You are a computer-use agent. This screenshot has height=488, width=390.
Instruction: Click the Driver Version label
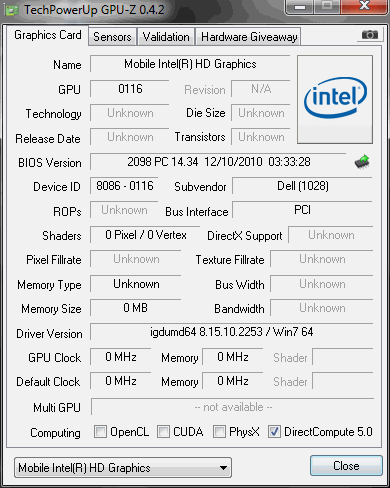[49, 334]
